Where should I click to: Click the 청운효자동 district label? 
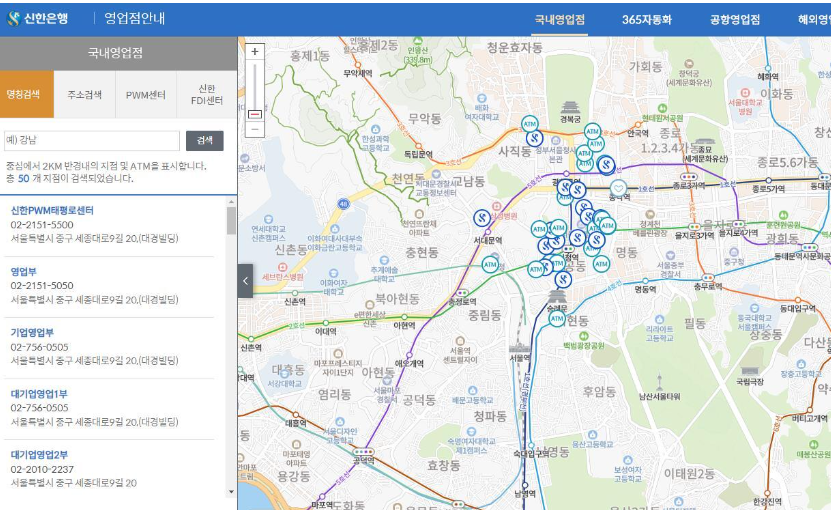515,48
